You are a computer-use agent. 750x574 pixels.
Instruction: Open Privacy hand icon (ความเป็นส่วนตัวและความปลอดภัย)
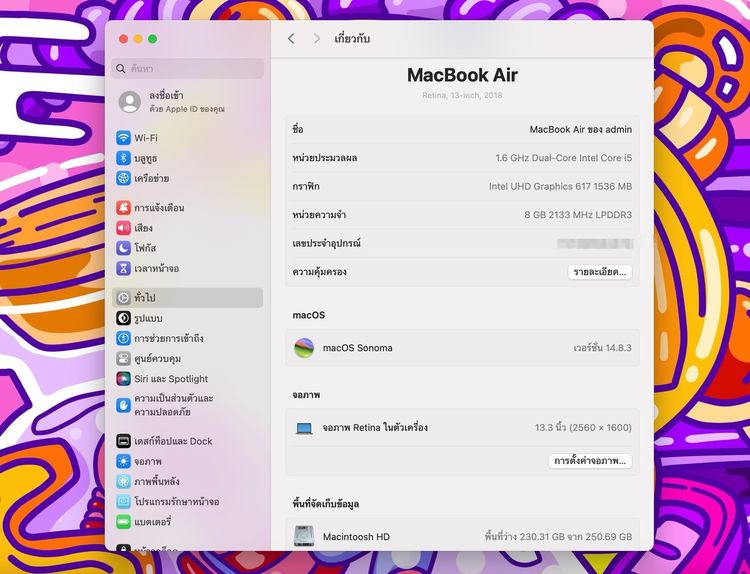(123, 405)
